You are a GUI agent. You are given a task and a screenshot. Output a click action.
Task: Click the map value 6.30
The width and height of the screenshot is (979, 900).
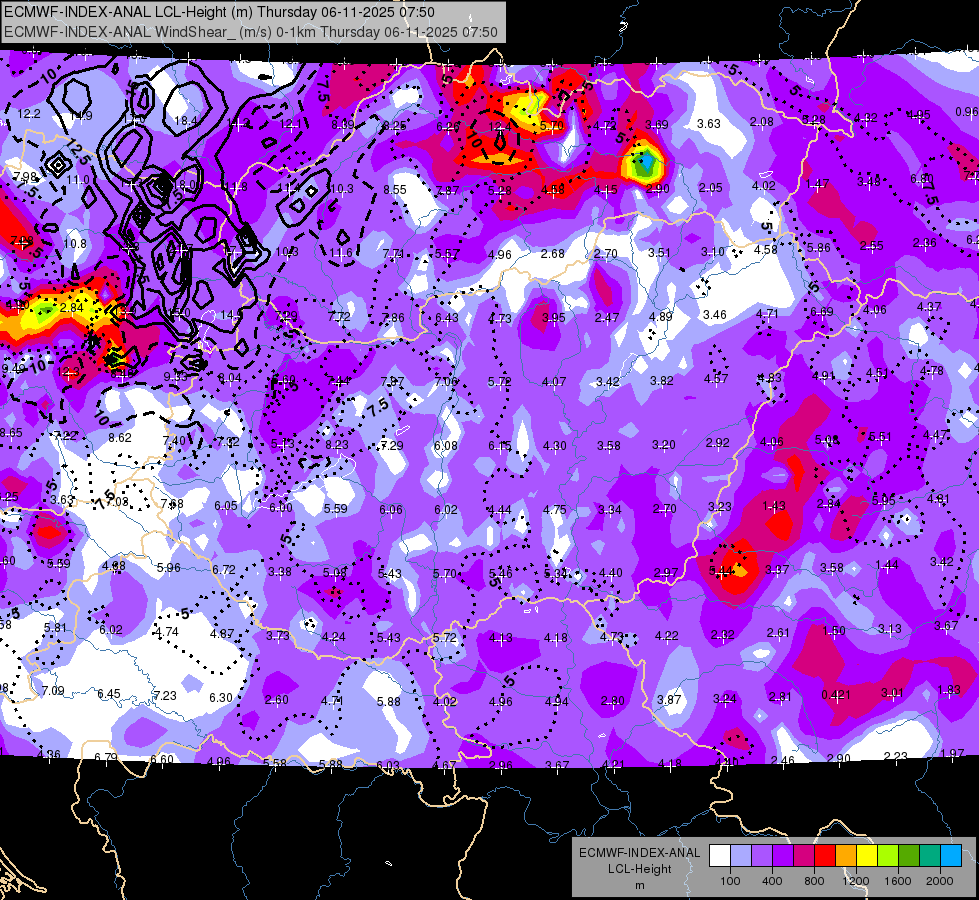[220, 698]
